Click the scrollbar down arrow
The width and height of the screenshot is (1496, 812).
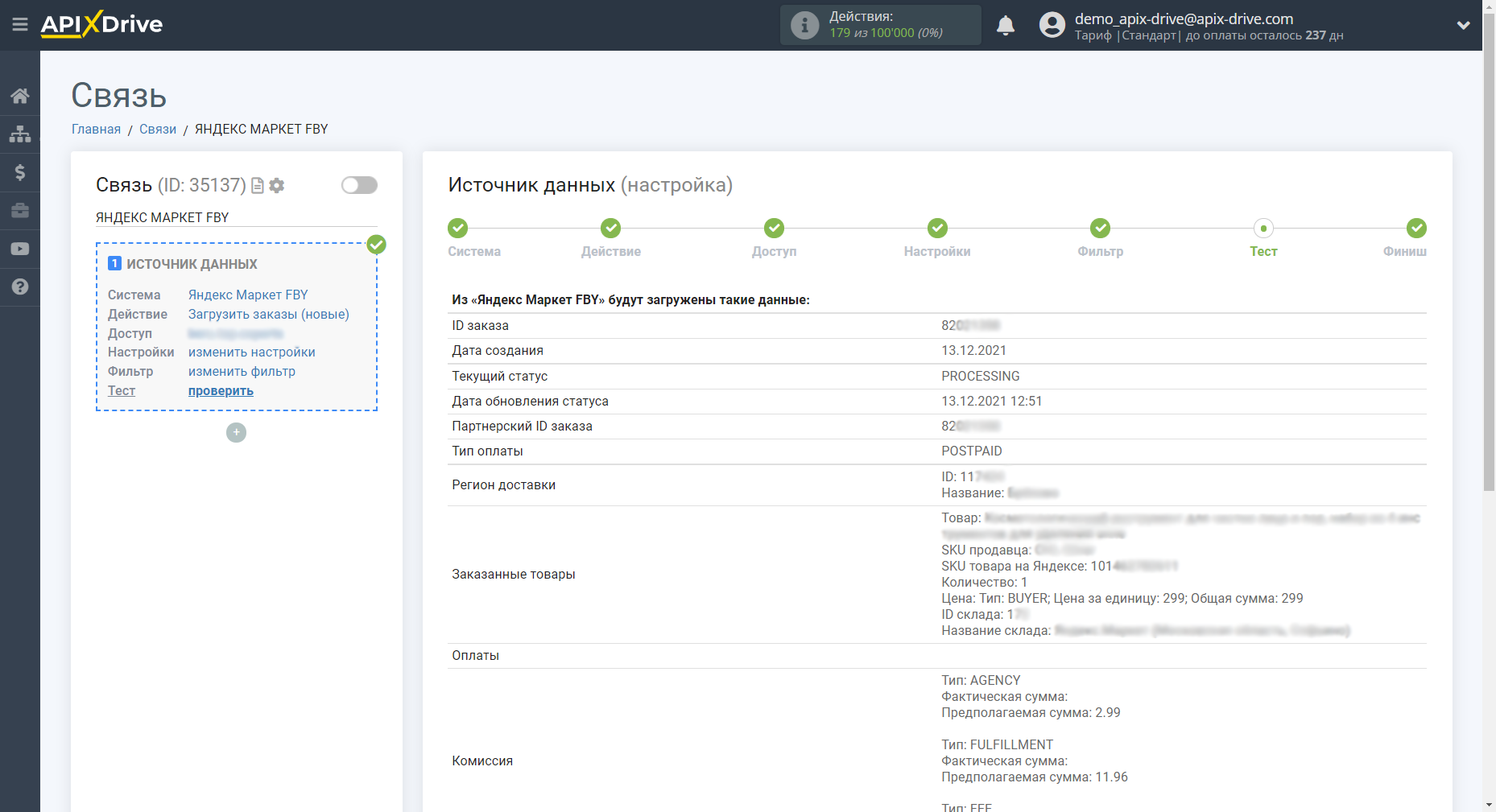pyautogui.click(x=1489, y=804)
